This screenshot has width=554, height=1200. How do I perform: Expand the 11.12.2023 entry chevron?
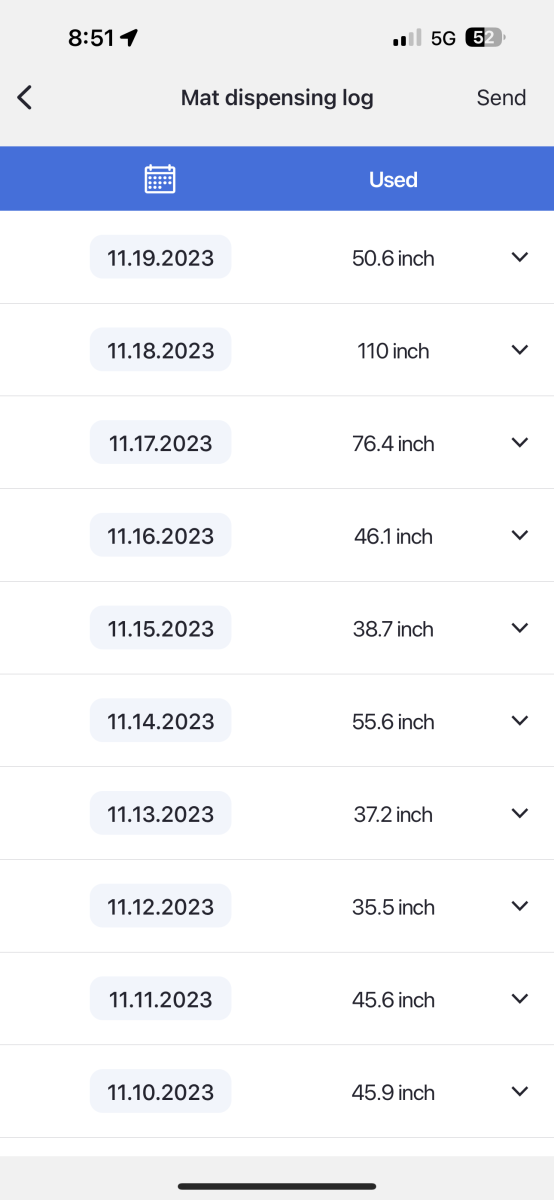click(x=519, y=906)
